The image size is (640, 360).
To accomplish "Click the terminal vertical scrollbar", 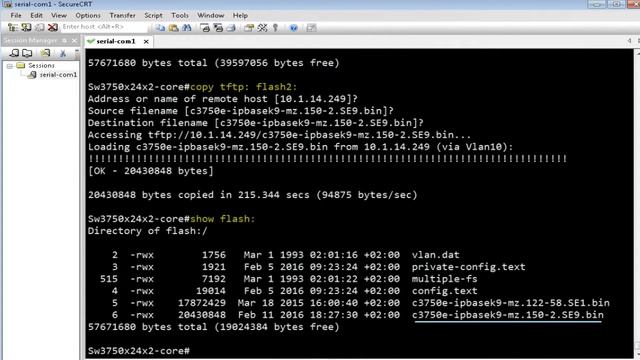I will 637,203.
